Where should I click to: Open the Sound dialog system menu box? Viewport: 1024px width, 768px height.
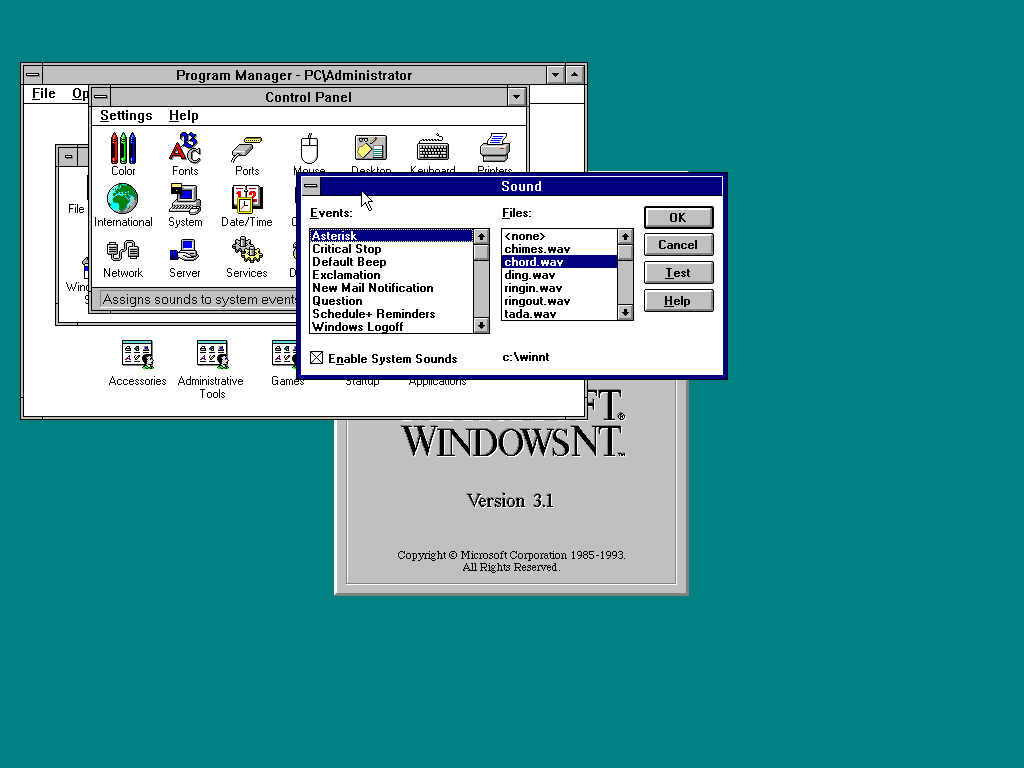(x=311, y=186)
